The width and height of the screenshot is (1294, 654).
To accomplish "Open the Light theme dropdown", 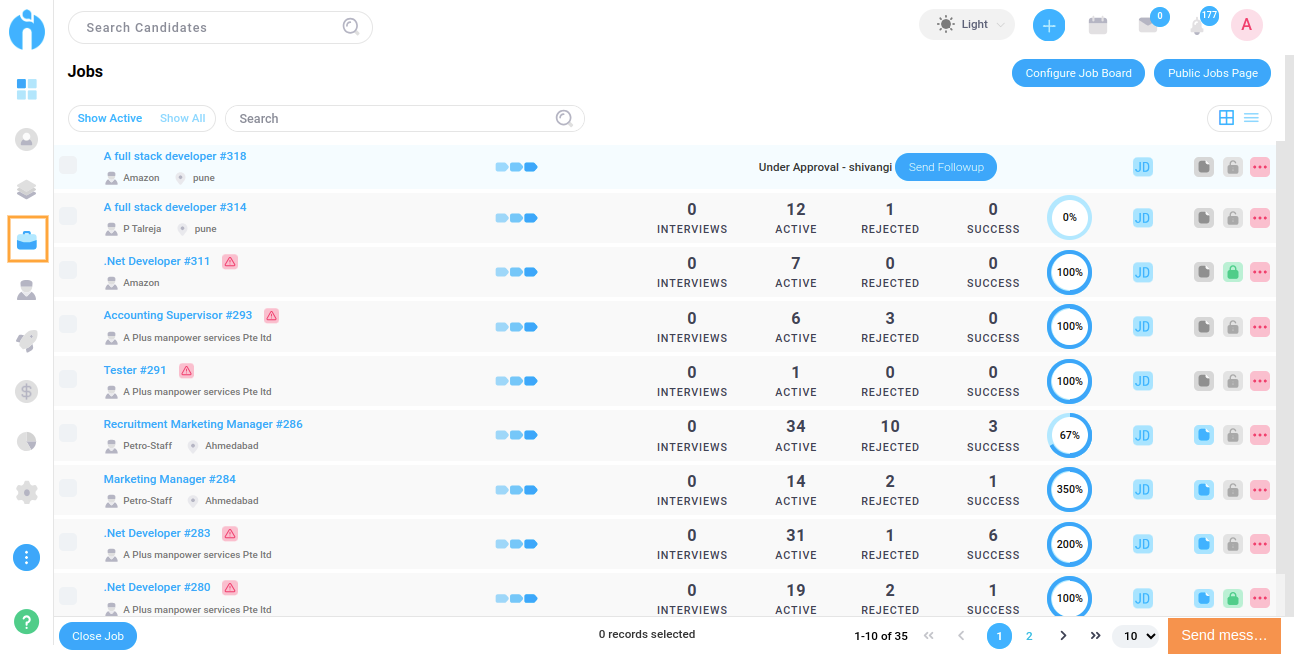I will coord(966,25).
